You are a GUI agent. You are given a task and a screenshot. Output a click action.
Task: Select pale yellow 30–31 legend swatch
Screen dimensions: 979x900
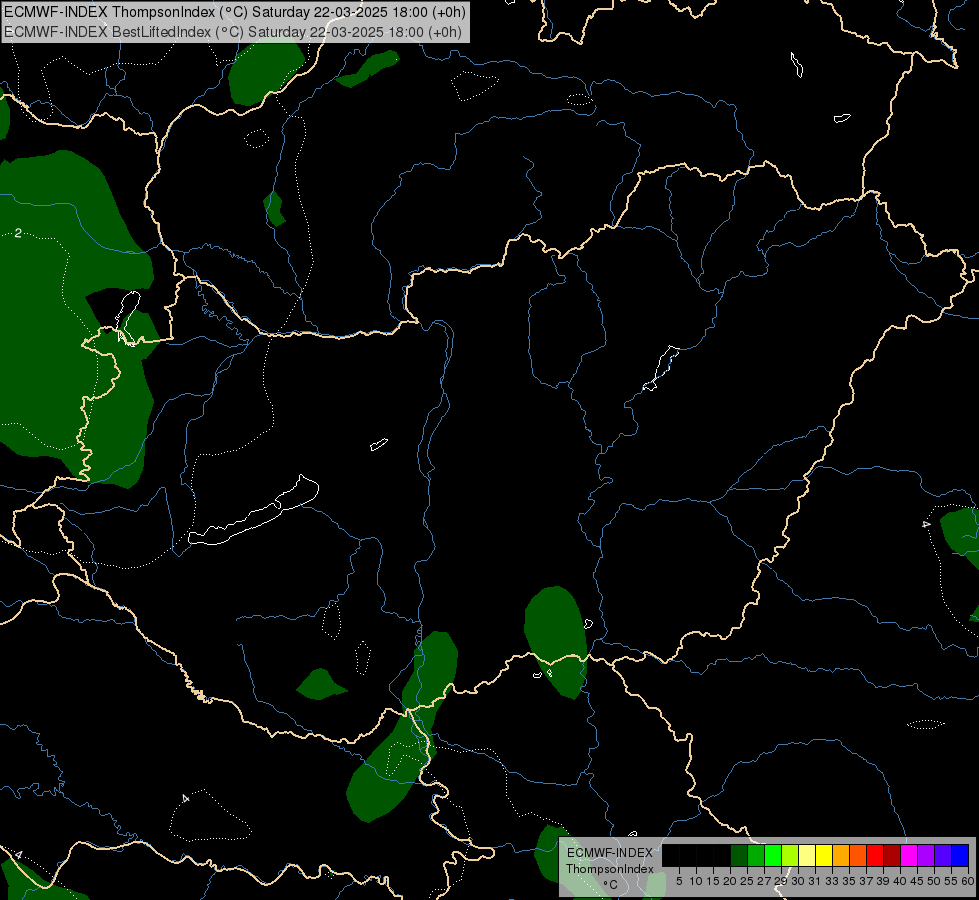pyautogui.click(x=807, y=855)
